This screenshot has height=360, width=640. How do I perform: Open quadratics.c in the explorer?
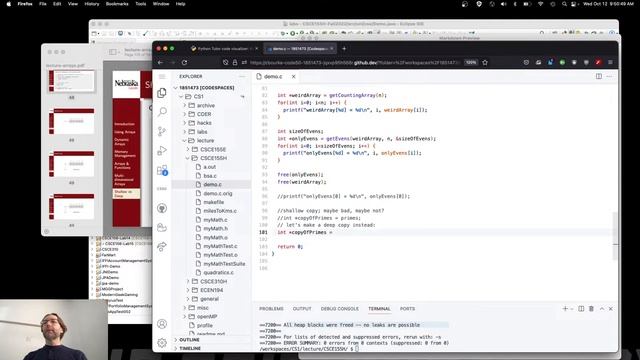219,272
